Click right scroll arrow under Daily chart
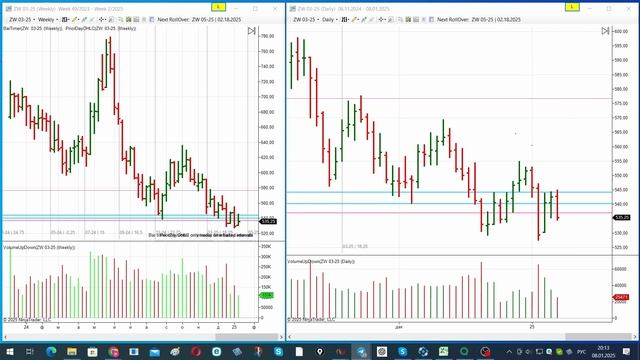The height and width of the screenshot is (360, 640). click(635, 337)
